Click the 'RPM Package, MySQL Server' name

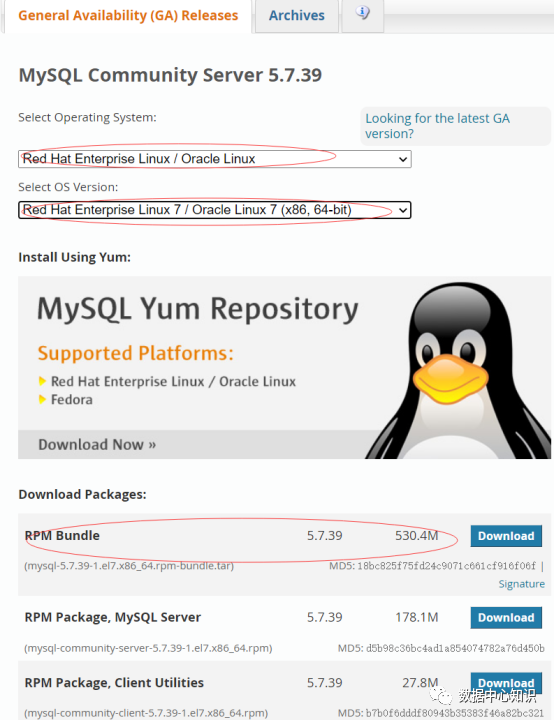113,617
